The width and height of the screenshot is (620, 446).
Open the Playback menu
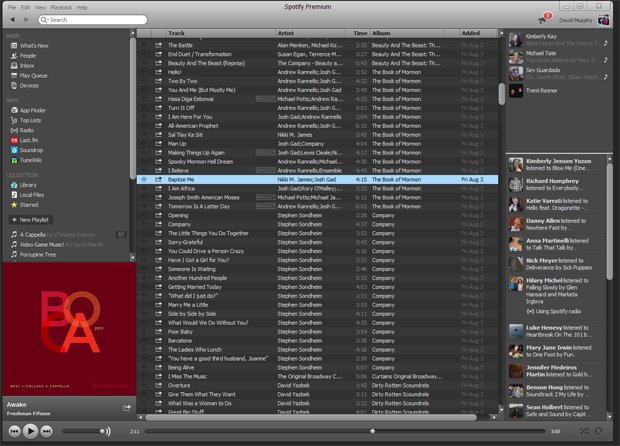tap(61, 7)
